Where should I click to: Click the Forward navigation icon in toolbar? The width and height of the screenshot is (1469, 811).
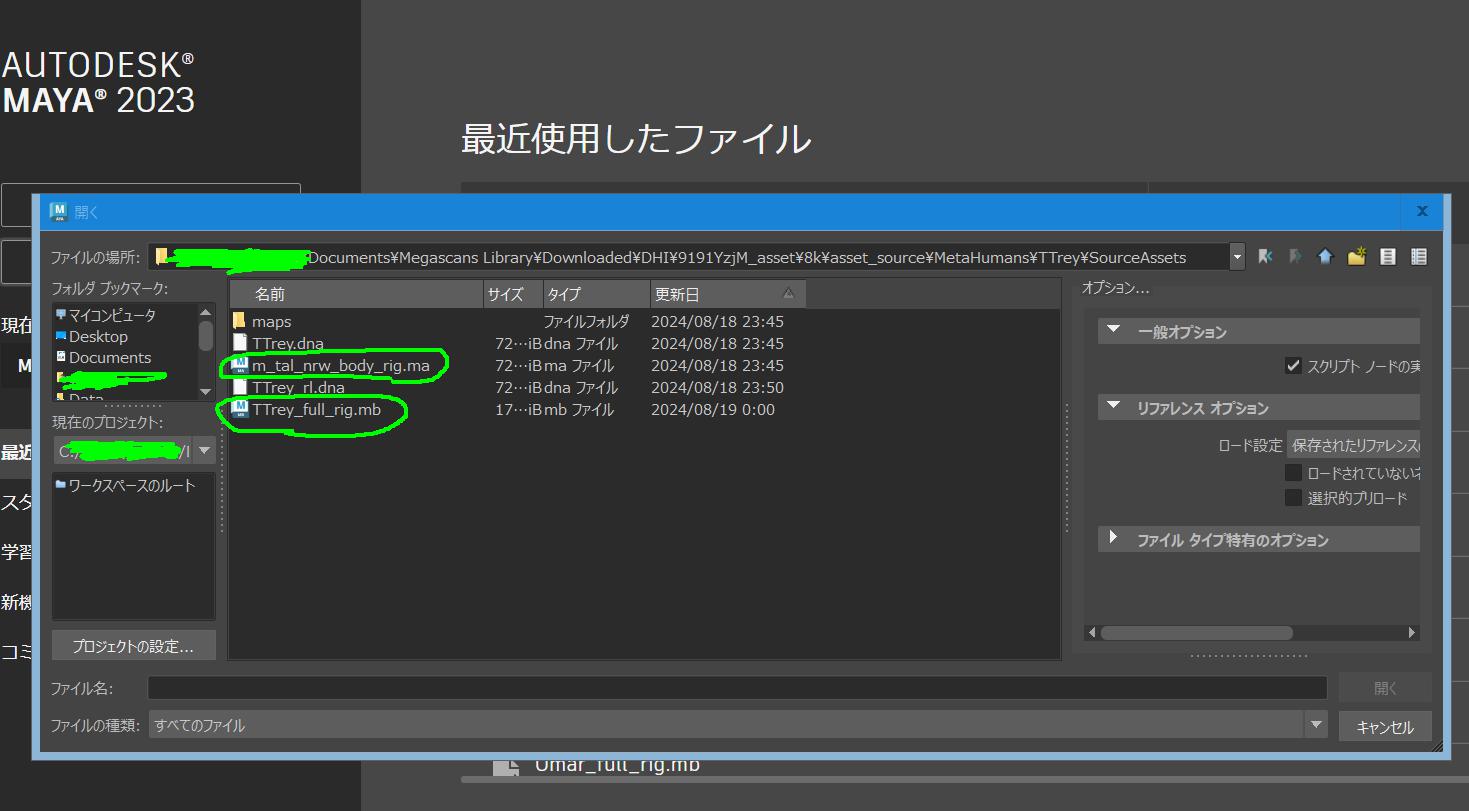(x=1295, y=257)
